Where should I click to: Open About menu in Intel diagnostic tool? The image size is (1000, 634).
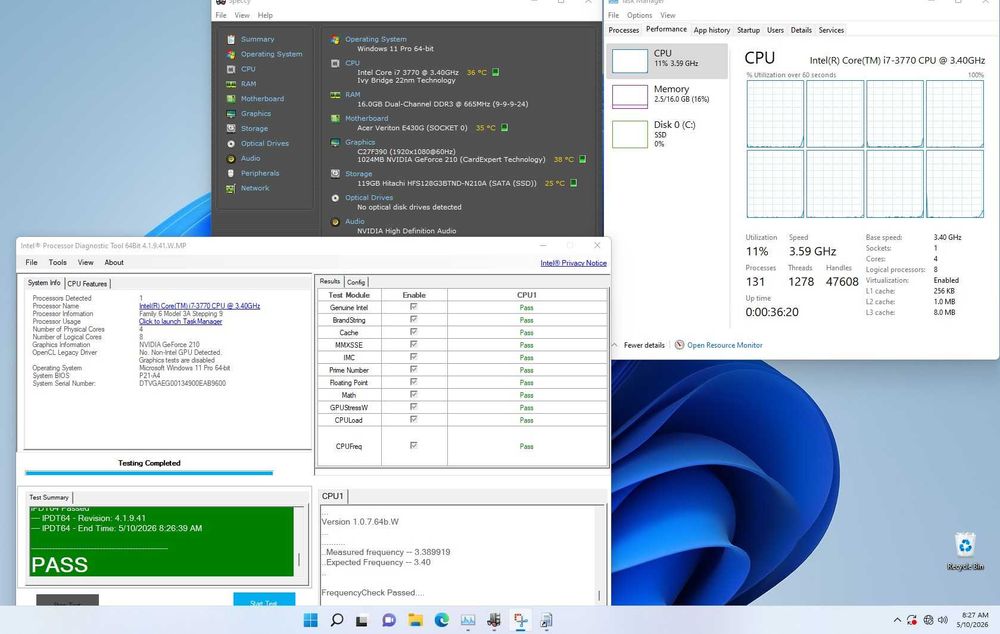click(x=114, y=262)
